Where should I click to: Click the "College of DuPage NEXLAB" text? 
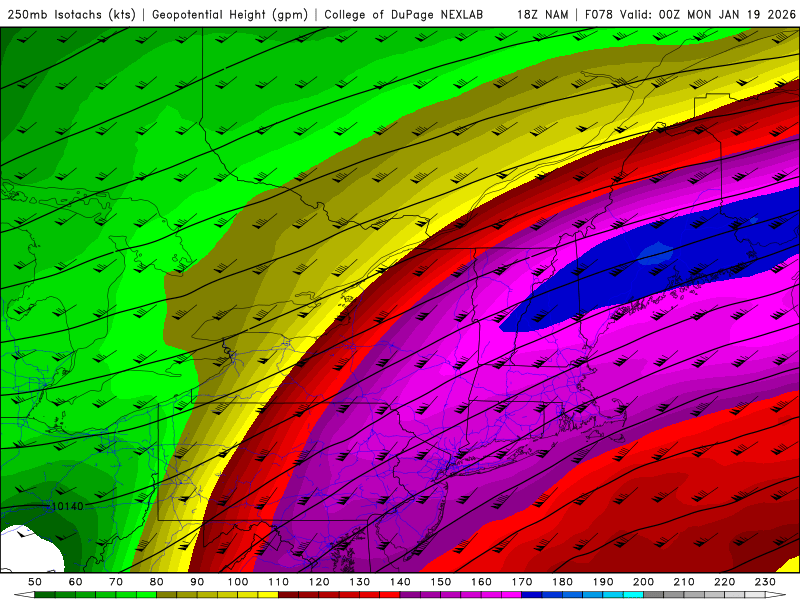click(403, 15)
